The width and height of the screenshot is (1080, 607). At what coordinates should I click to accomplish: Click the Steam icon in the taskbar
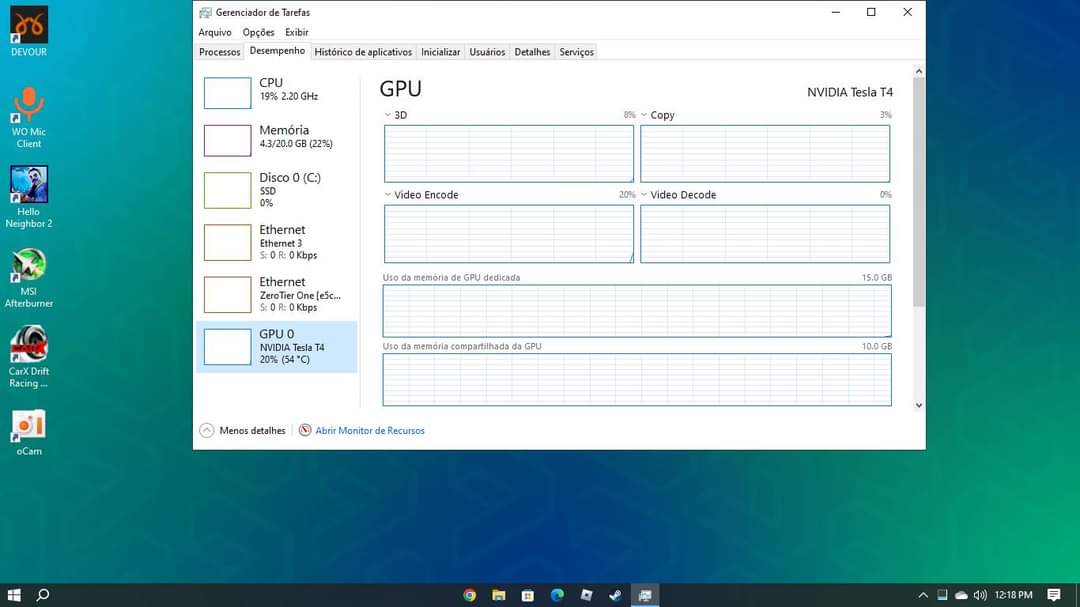pyautogui.click(x=615, y=595)
